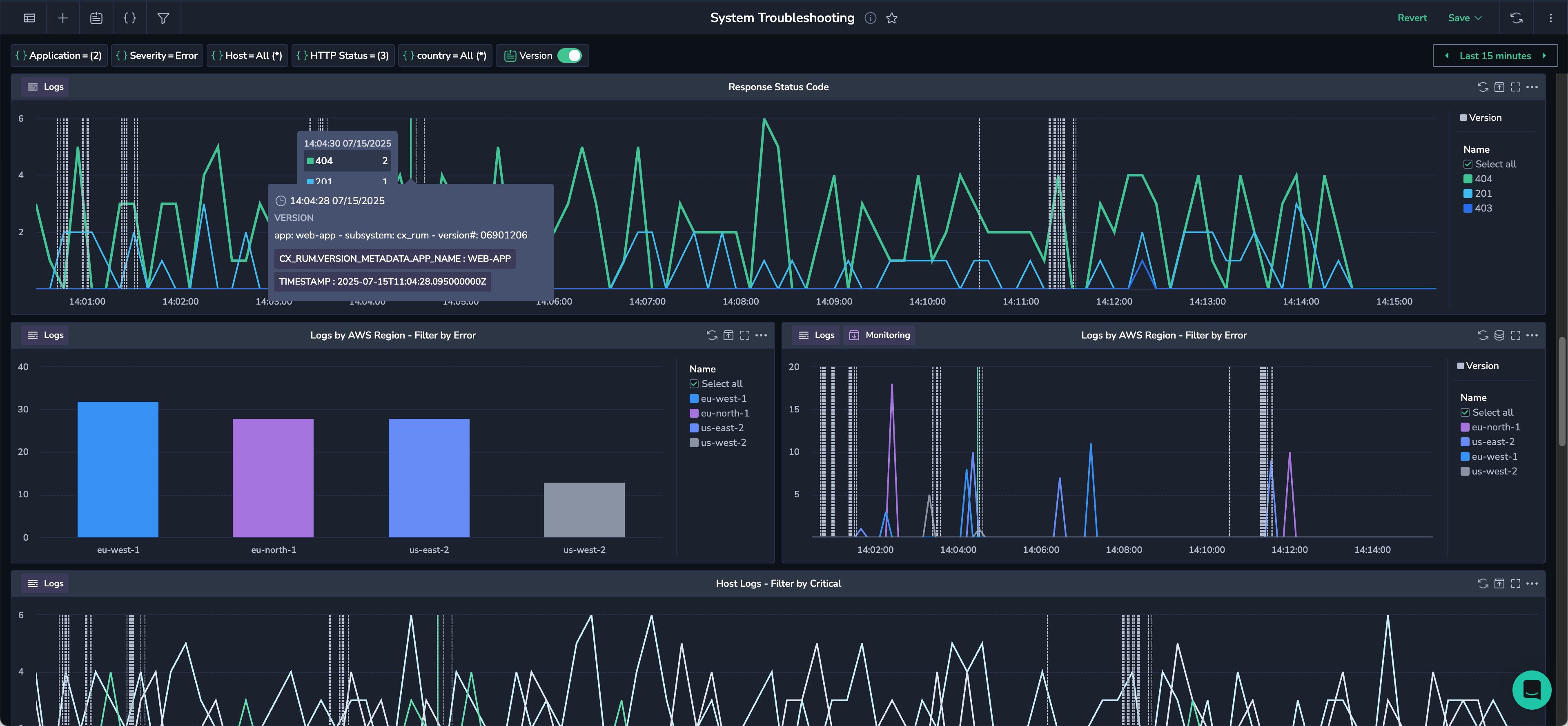
Task: Open the dashboards list icon
Action: (29, 18)
